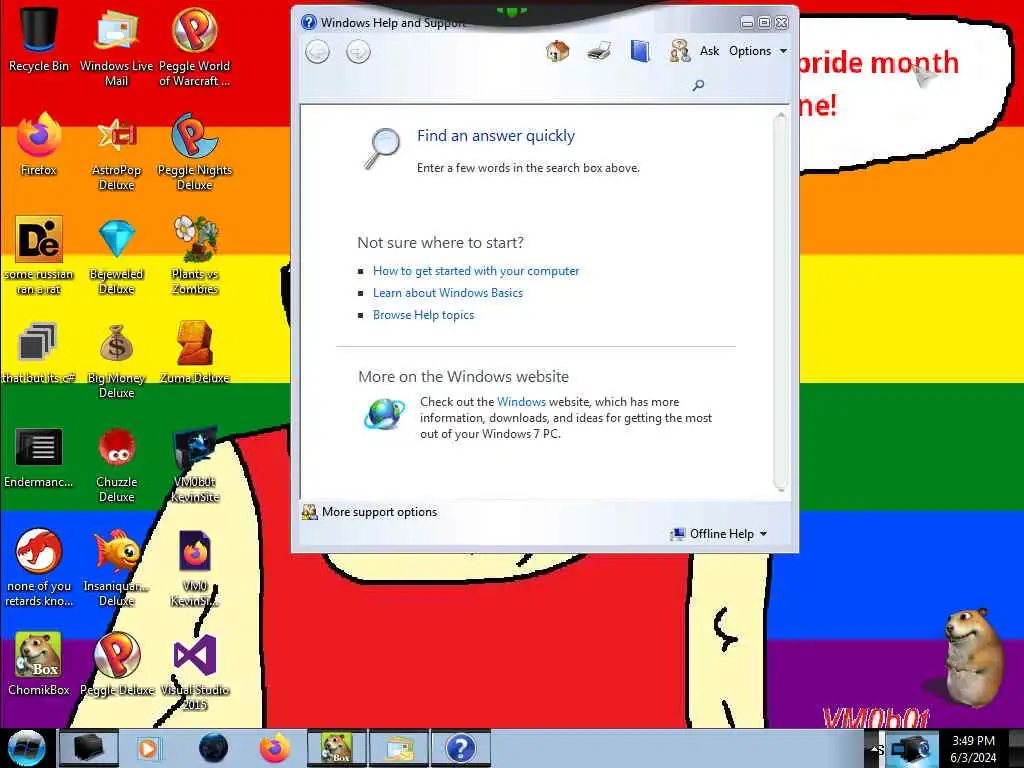Open the Browse Help book icon
This screenshot has width=1024, height=768.
click(x=640, y=51)
